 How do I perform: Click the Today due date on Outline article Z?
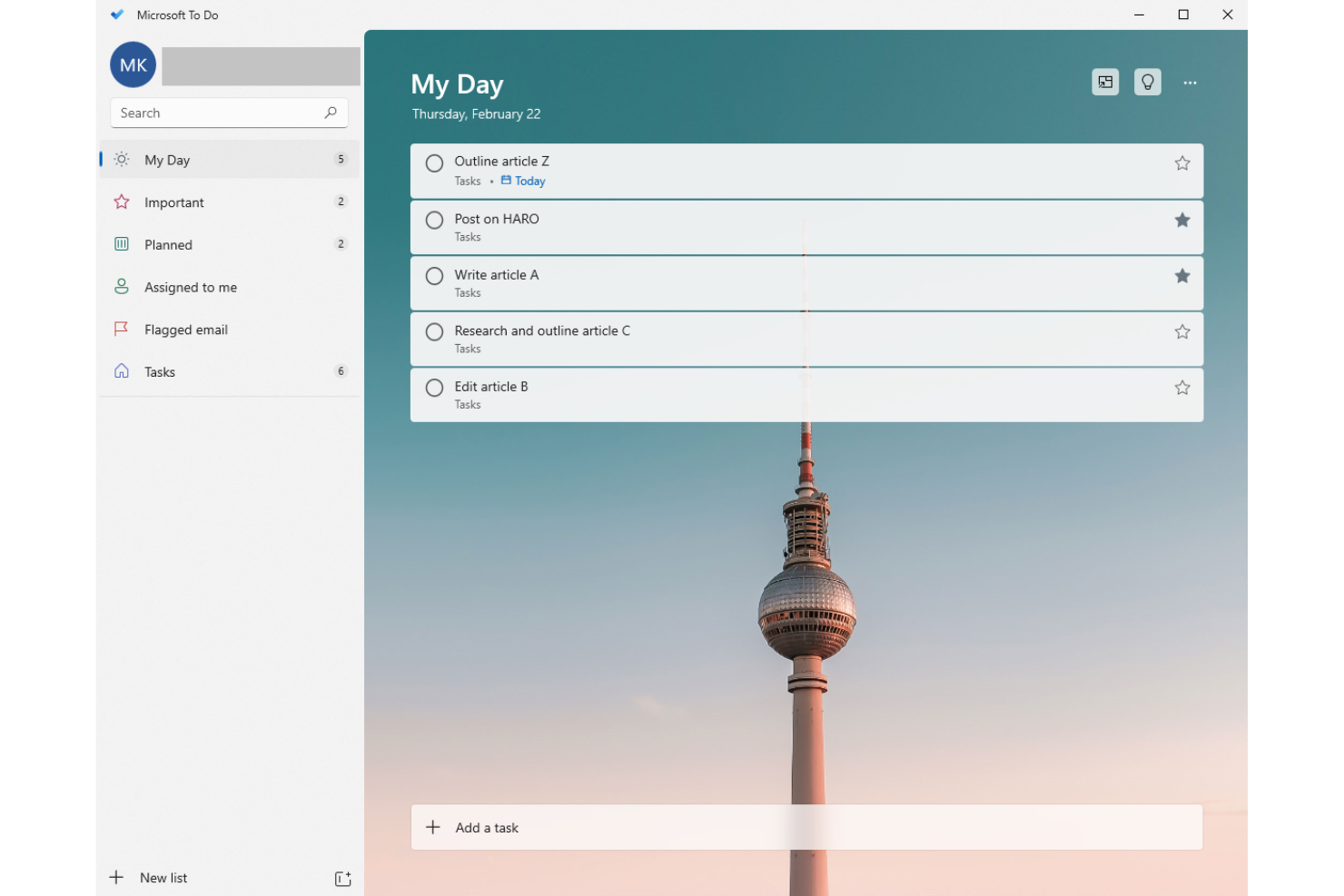(530, 181)
